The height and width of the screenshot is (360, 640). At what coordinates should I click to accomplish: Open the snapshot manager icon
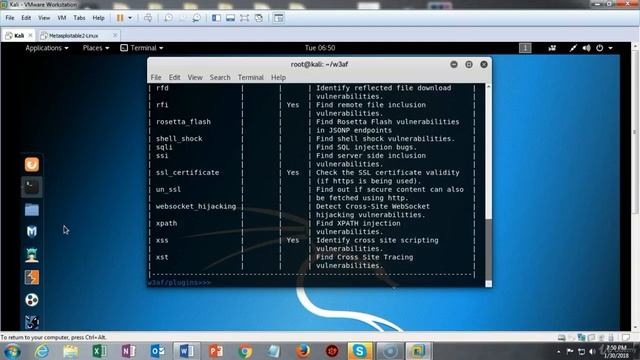[197, 18]
